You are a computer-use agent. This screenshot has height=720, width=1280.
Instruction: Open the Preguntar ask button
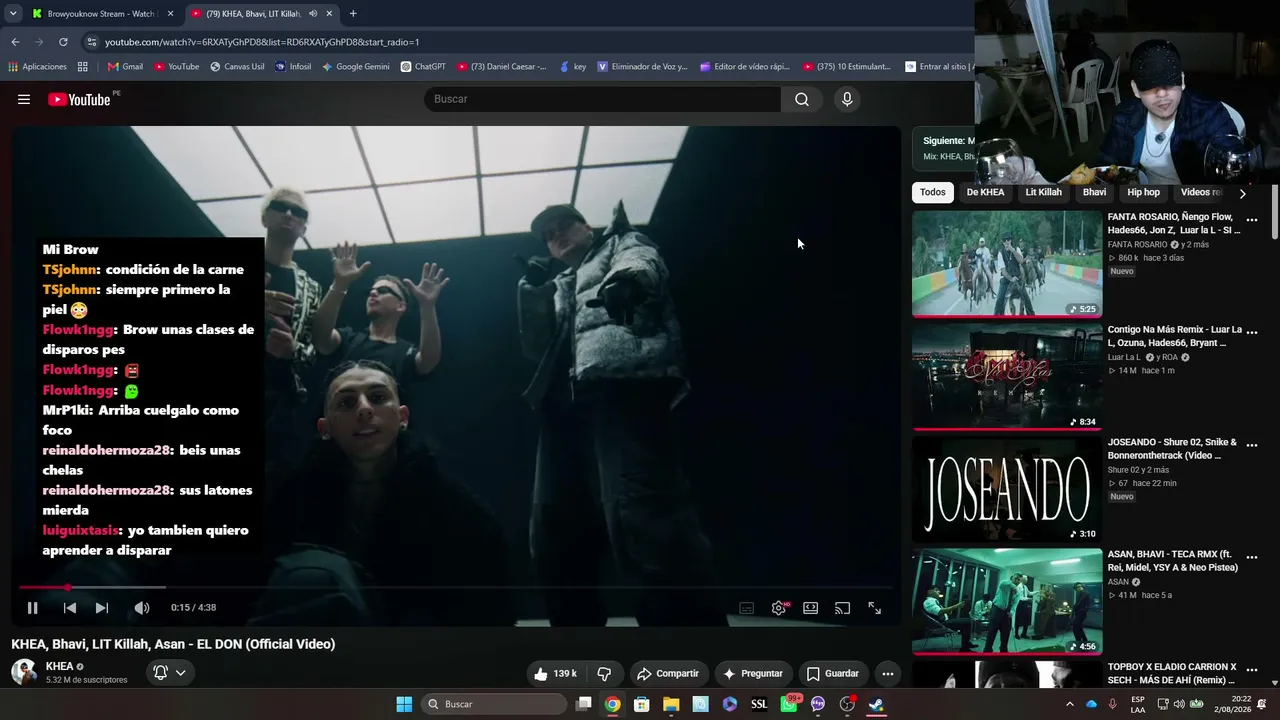point(752,674)
